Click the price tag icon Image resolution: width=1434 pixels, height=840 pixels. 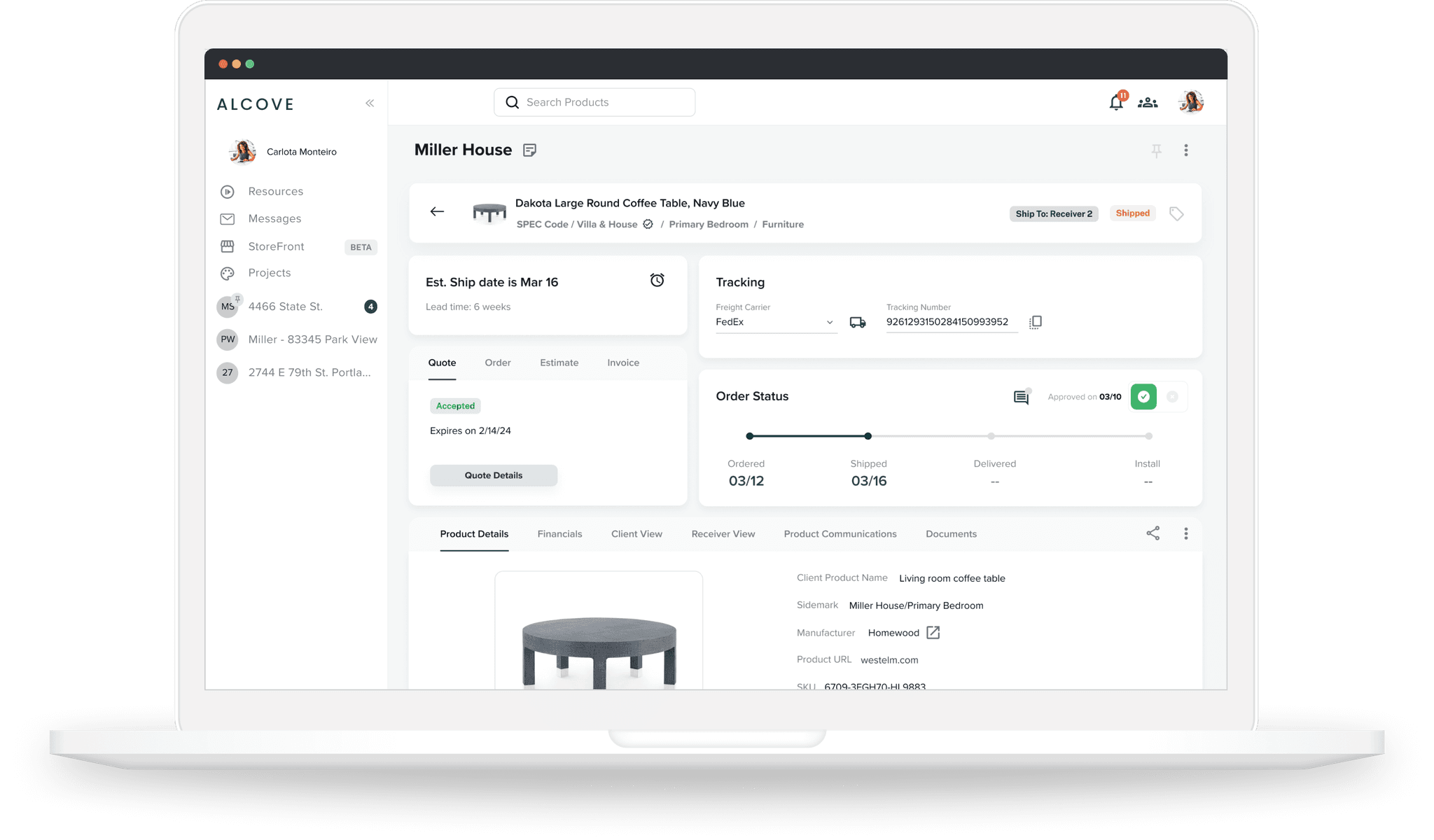click(1176, 213)
